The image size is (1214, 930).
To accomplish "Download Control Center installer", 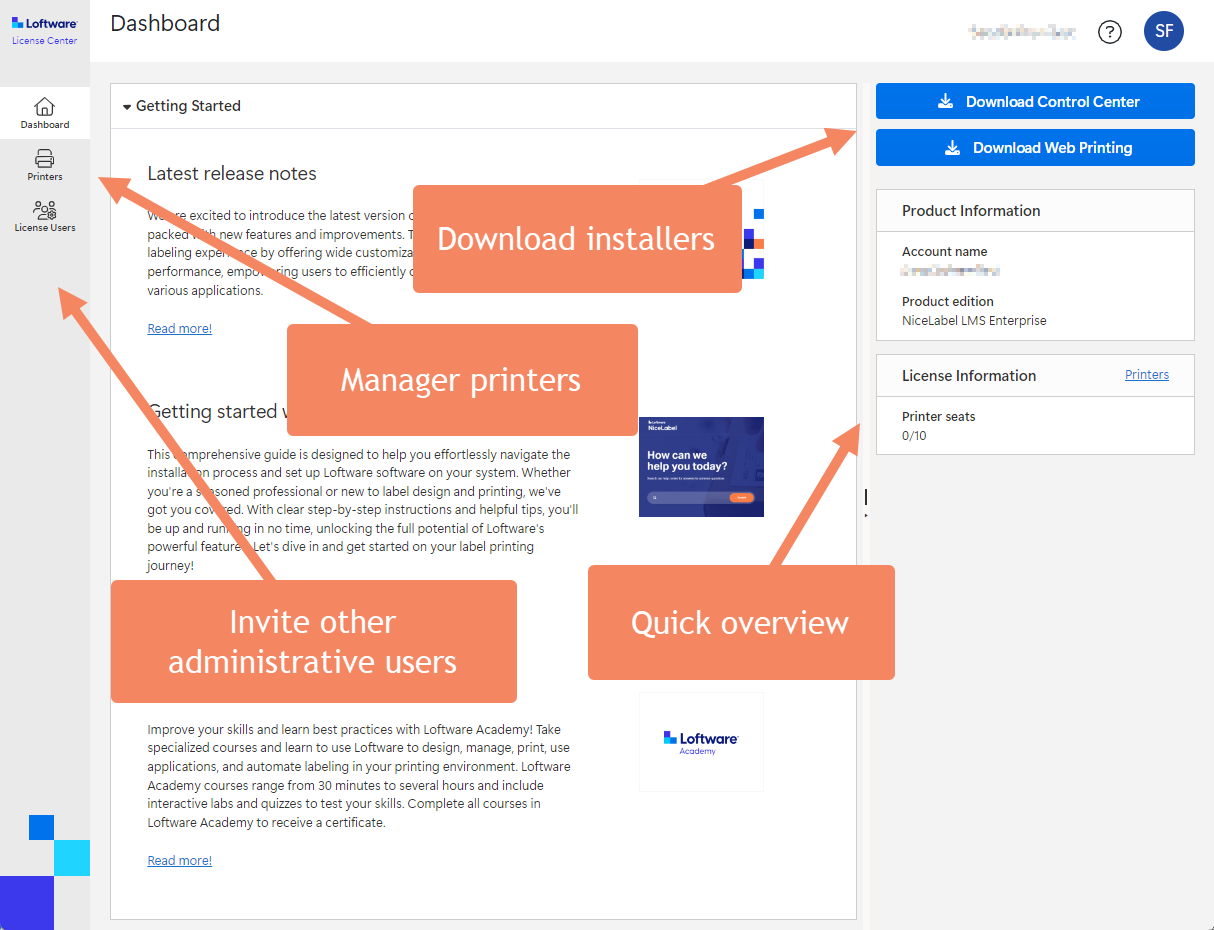I will [x=1035, y=101].
